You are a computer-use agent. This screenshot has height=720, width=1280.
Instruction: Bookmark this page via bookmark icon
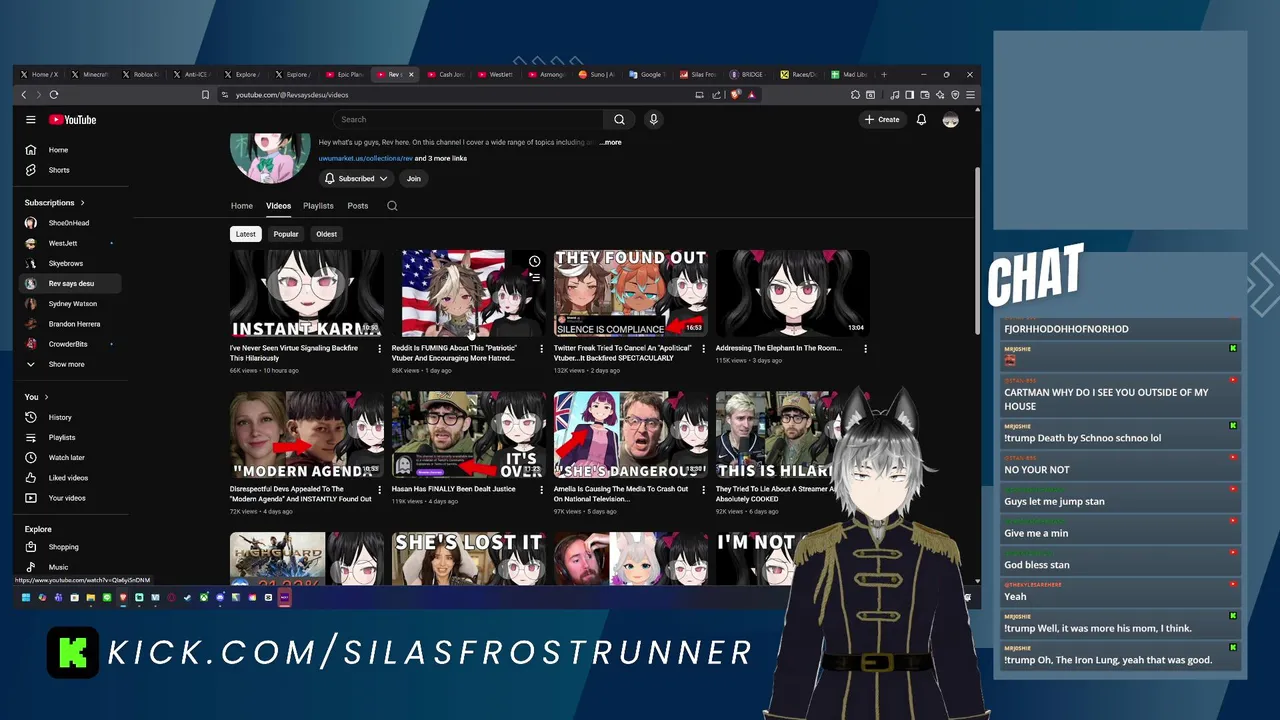pos(205,95)
